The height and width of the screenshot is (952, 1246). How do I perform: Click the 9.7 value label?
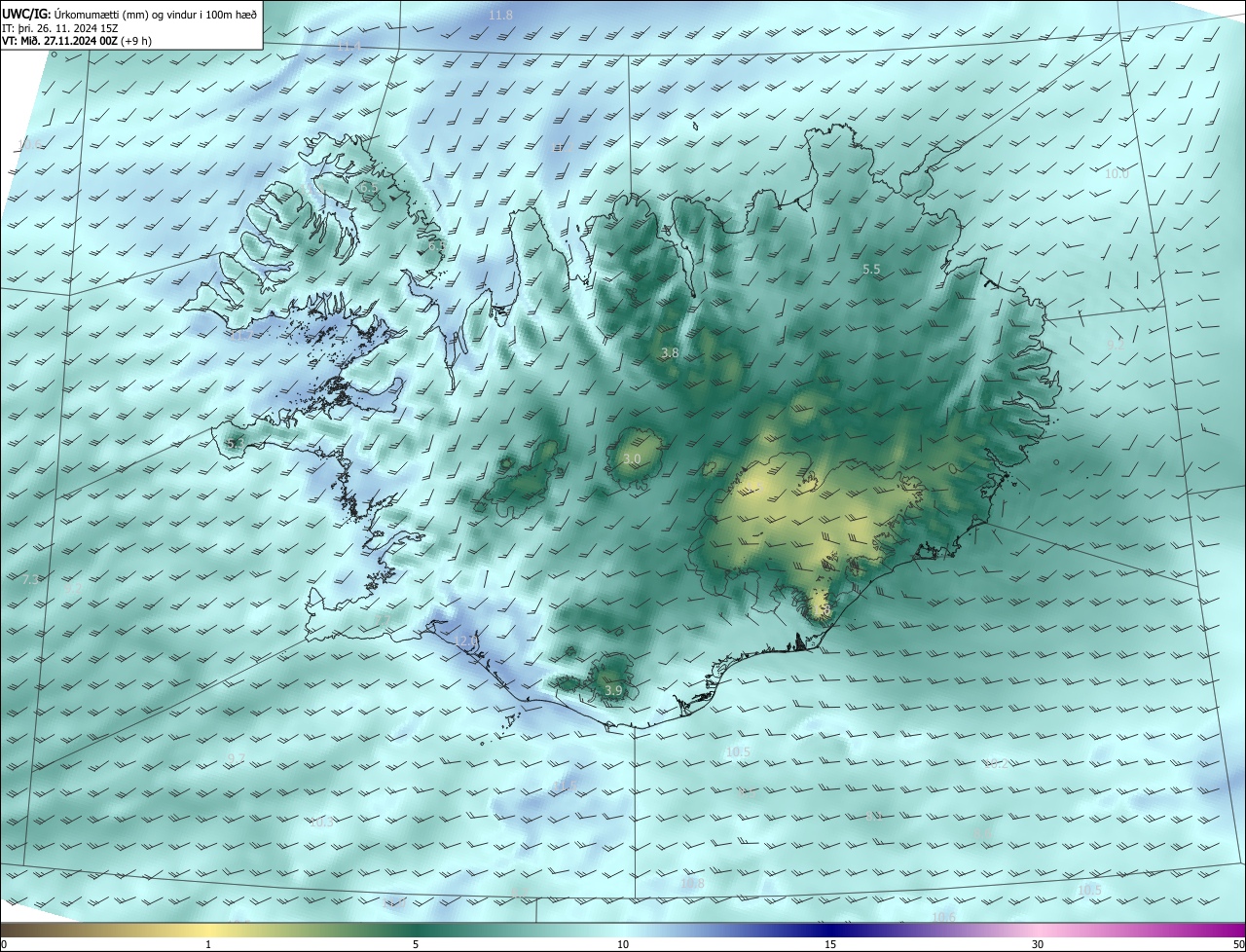click(237, 758)
